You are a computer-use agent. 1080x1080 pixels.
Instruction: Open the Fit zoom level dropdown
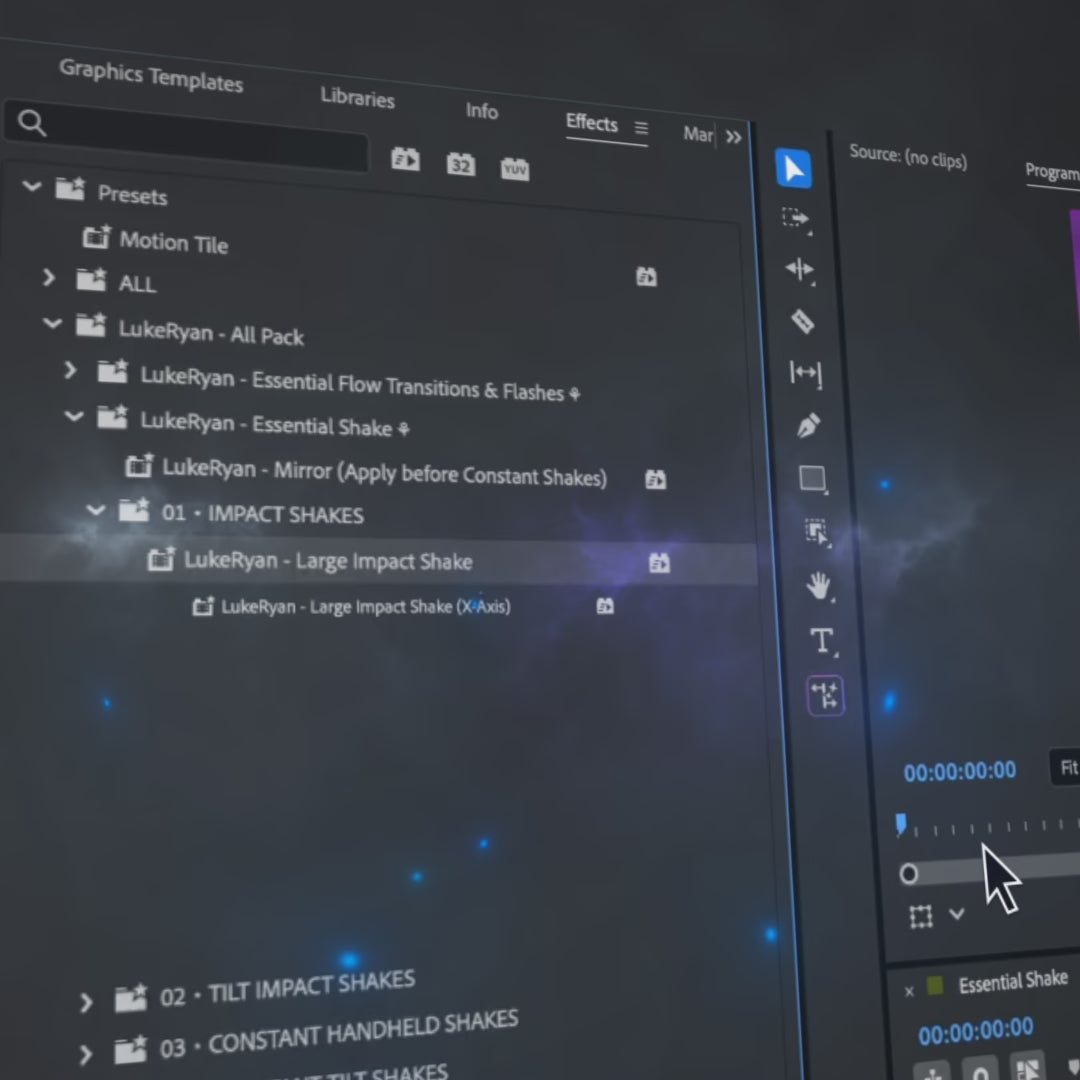1066,768
